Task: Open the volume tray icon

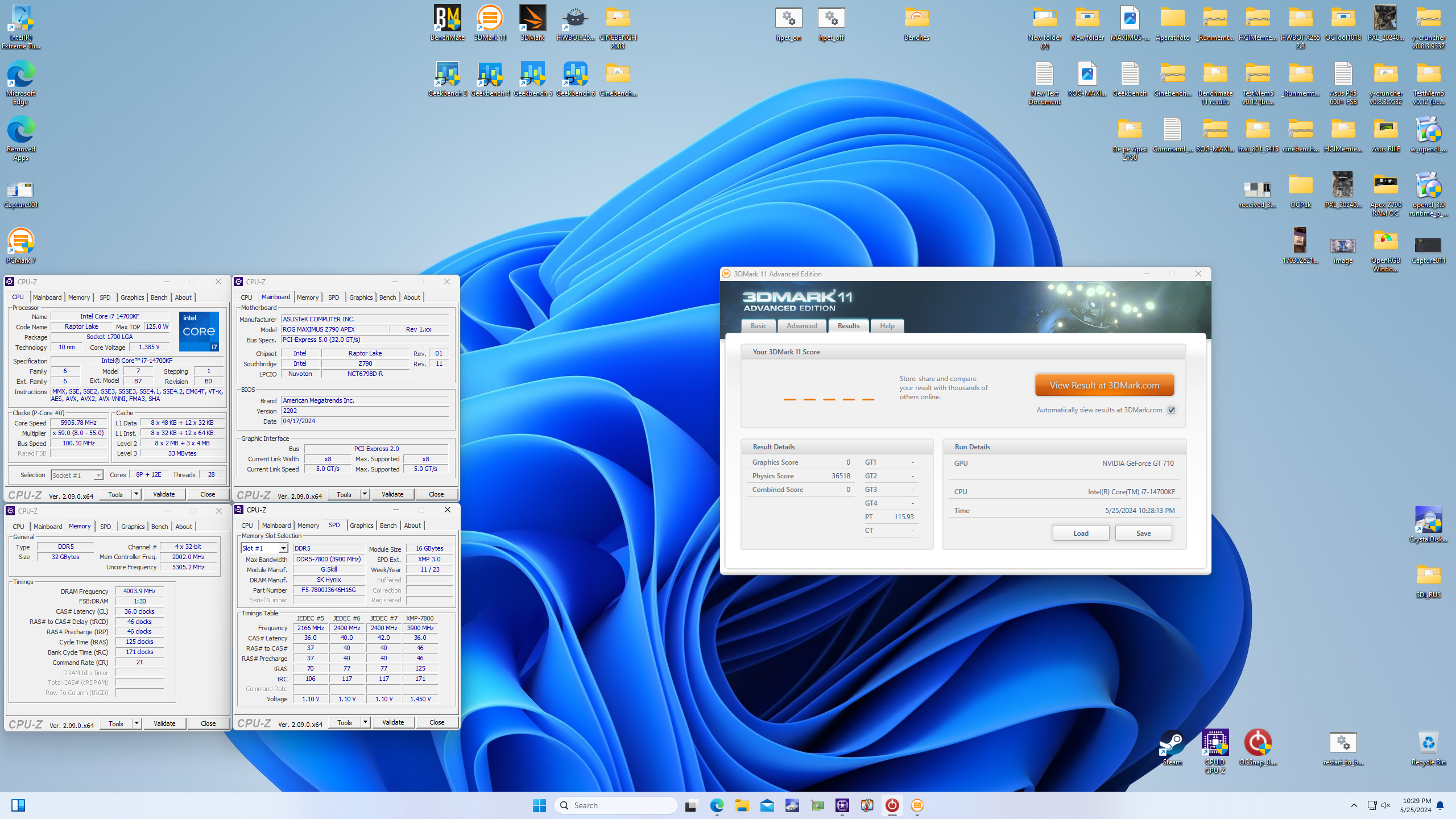Action: point(1385,805)
